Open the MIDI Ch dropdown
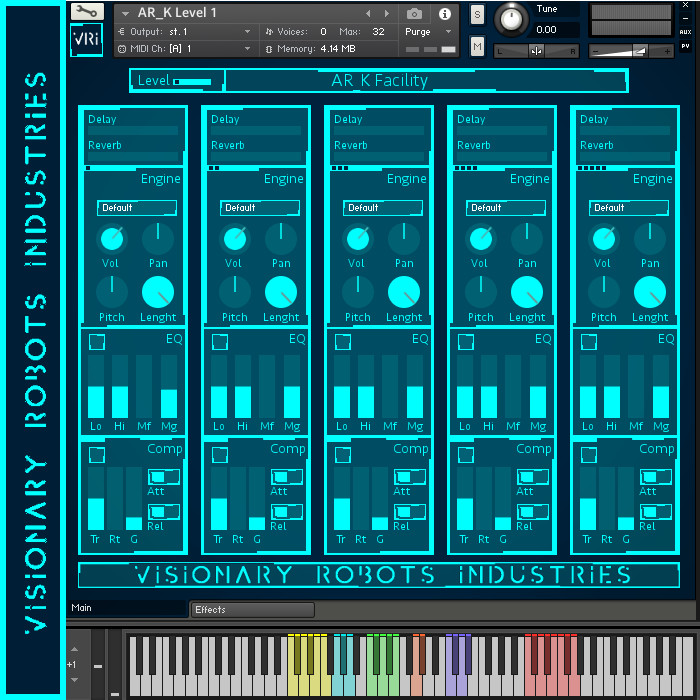This screenshot has width=700, height=700. click(x=247, y=48)
